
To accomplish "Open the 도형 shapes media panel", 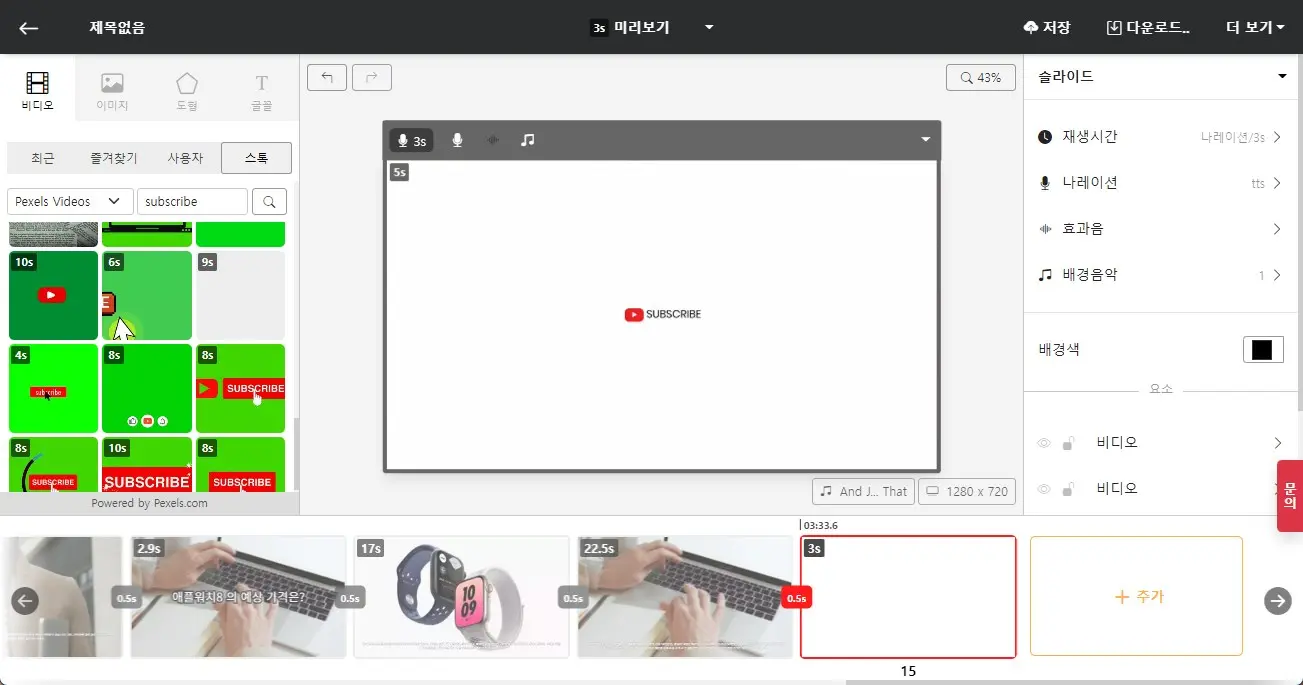I will pos(186,89).
